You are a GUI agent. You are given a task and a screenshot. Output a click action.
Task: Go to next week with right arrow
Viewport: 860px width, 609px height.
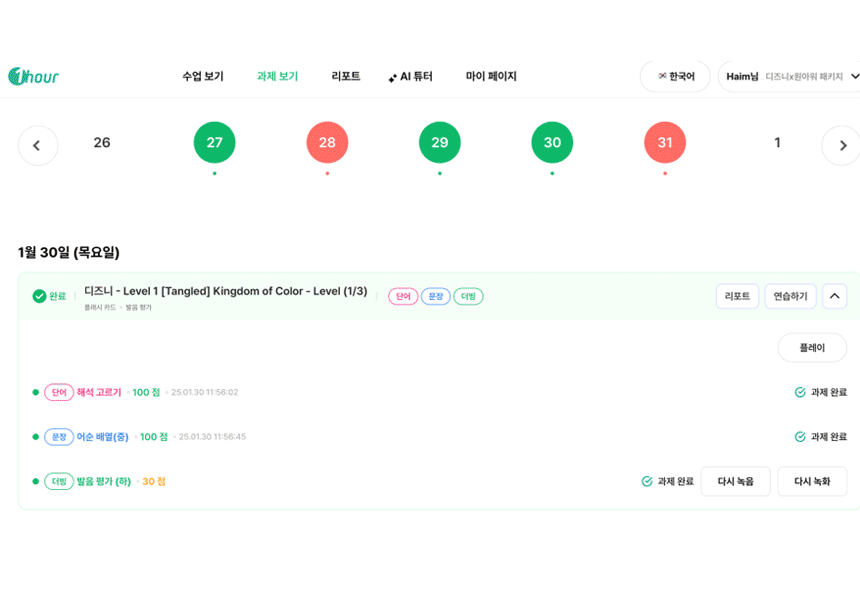pyautogui.click(x=841, y=145)
